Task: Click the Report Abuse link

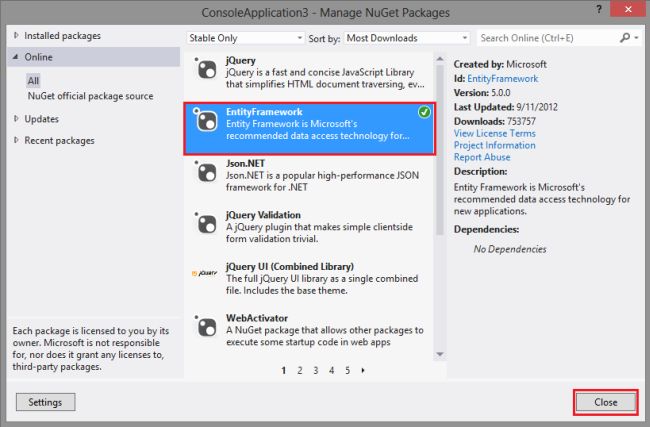Action: (x=482, y=157)
